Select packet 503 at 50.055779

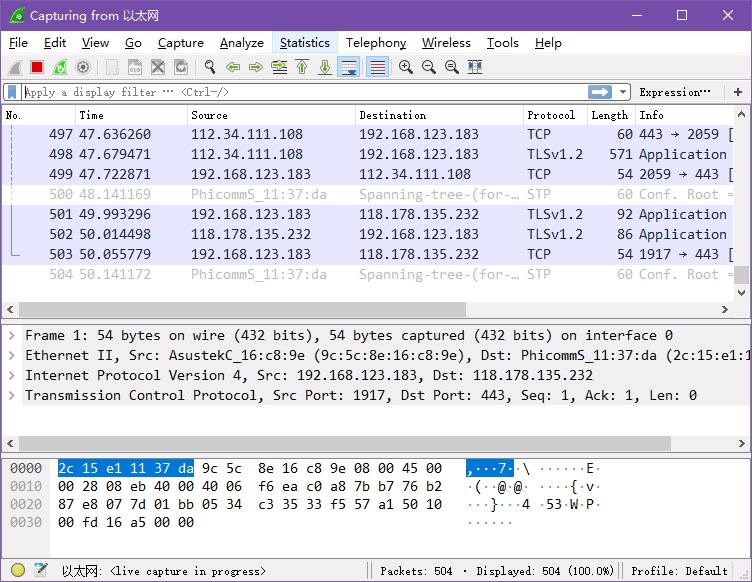pos(368,254)
